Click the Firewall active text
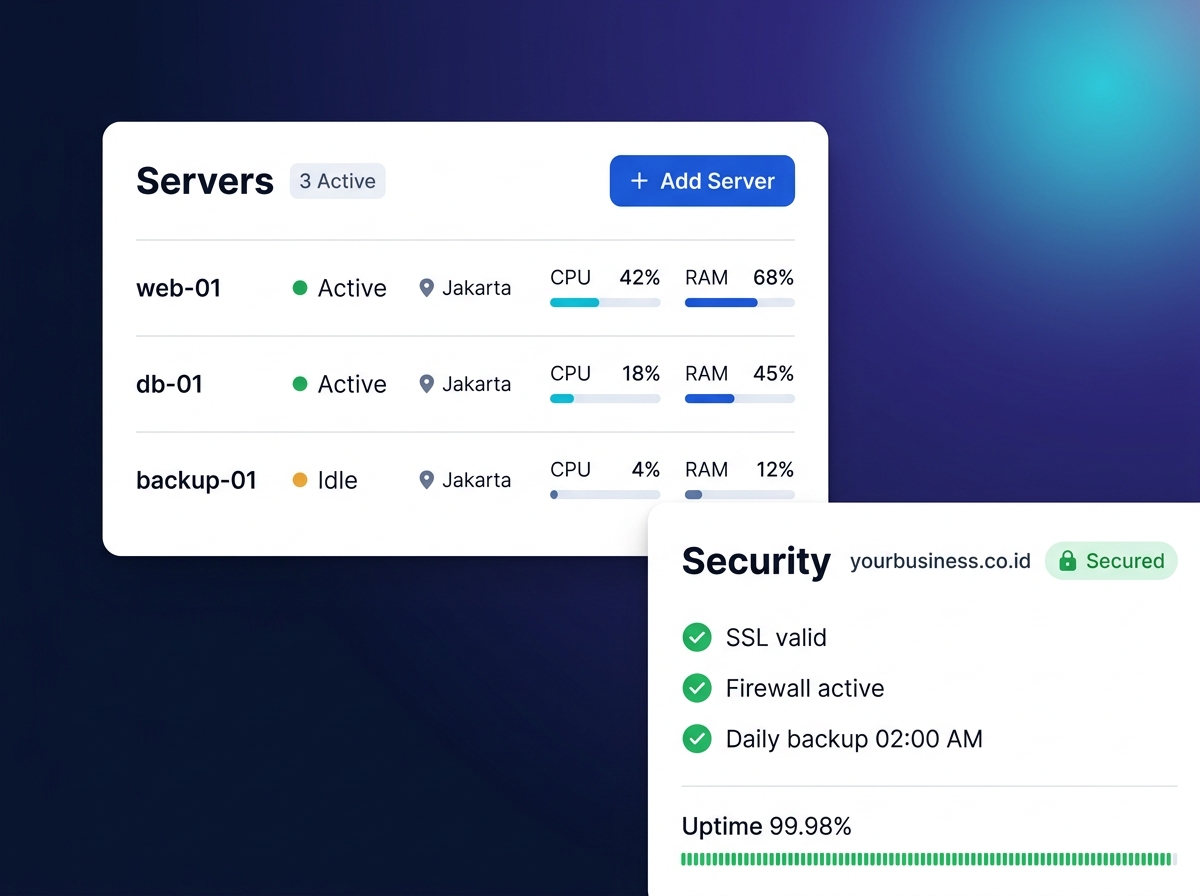This screenshot has height=896, width=1200. (x=805, y=688)
